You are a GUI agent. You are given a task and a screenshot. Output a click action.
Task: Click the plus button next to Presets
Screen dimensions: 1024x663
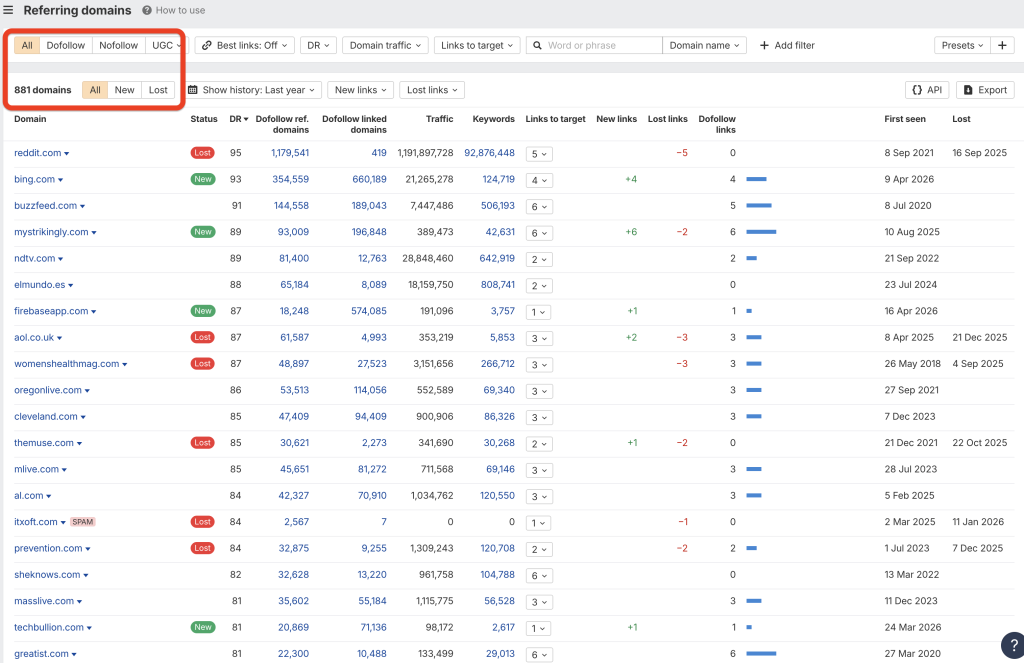coord(1002,45)
